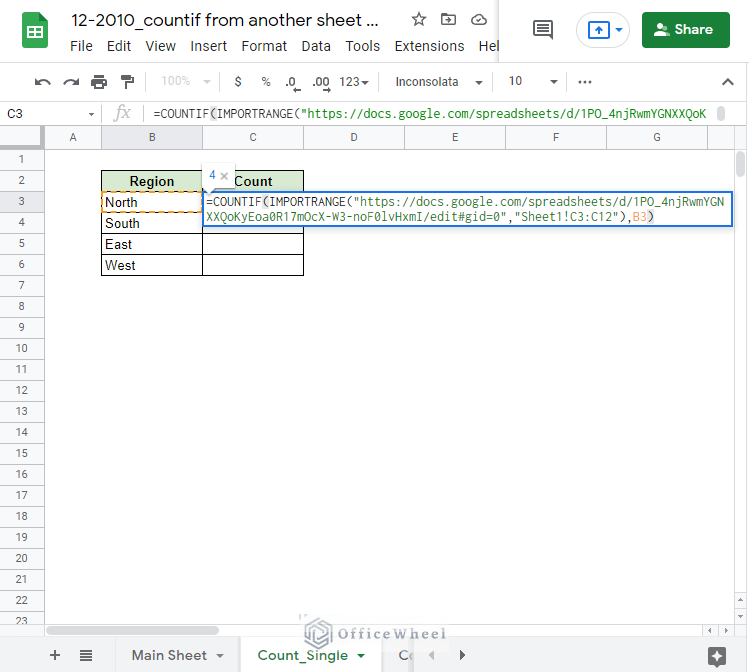Select the Region header cell

(152, 181)
